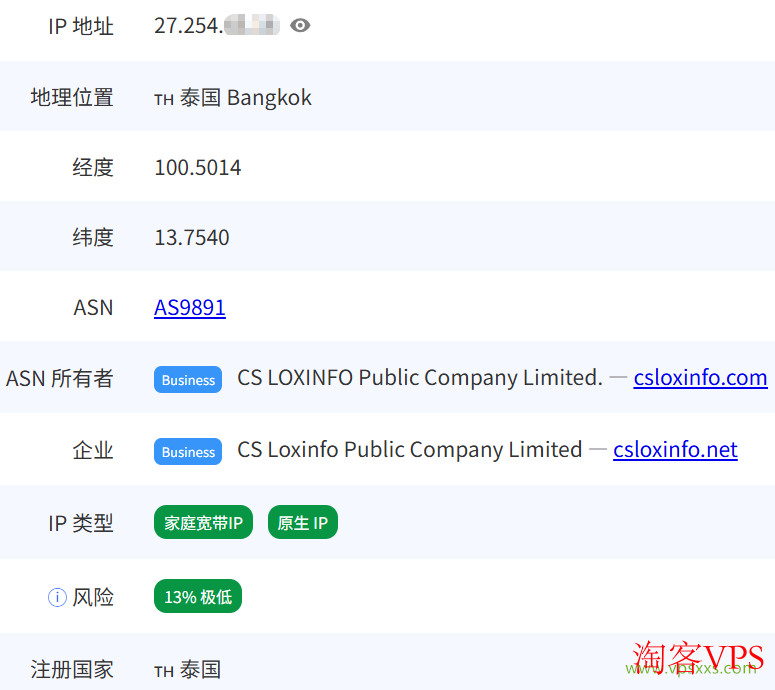Click the Business badge in the 企业 row
This screenshot has width=775, height=690.
[188, 451]
